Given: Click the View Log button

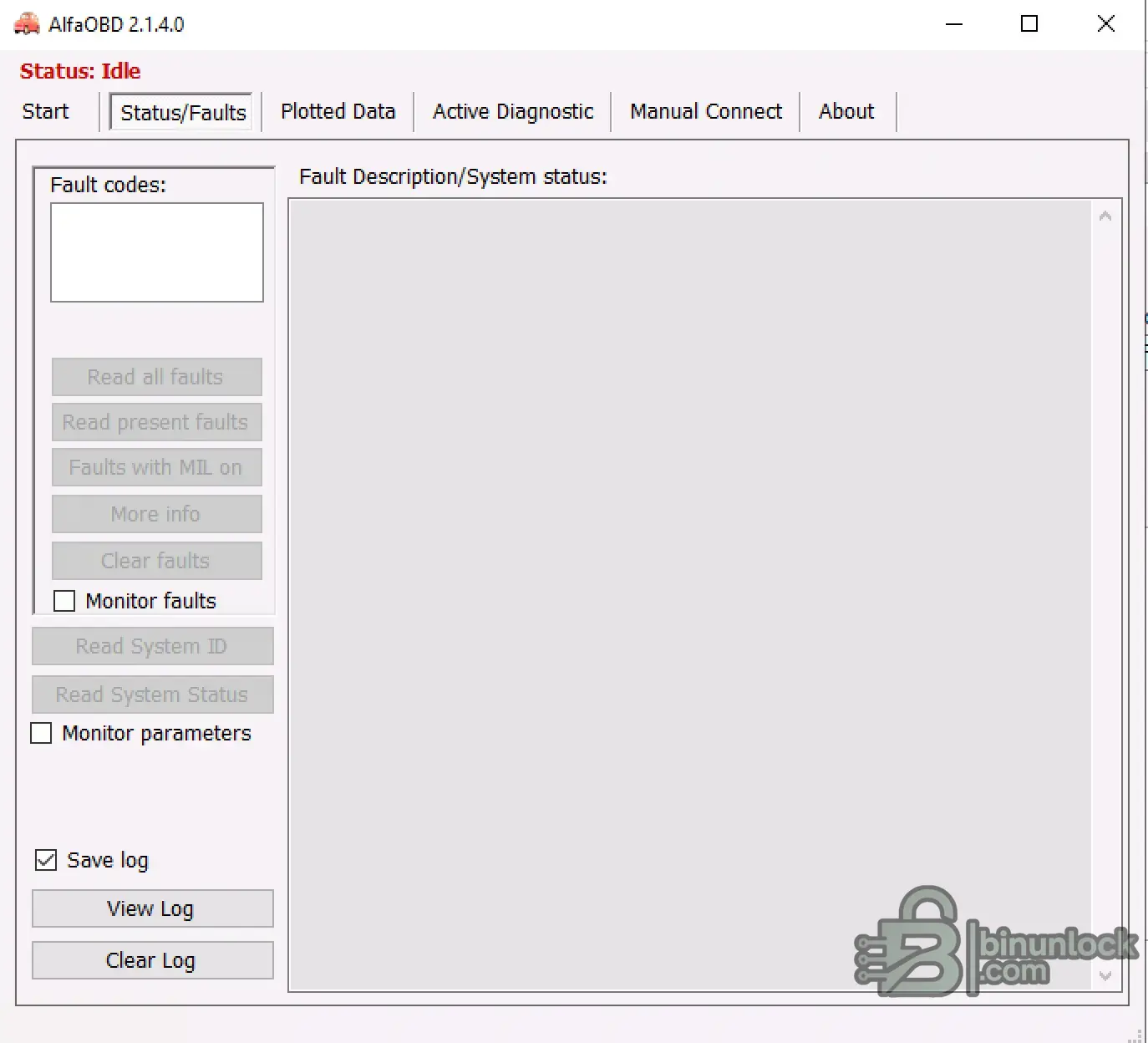Looking at the screenshot, I should pos(153,908).
